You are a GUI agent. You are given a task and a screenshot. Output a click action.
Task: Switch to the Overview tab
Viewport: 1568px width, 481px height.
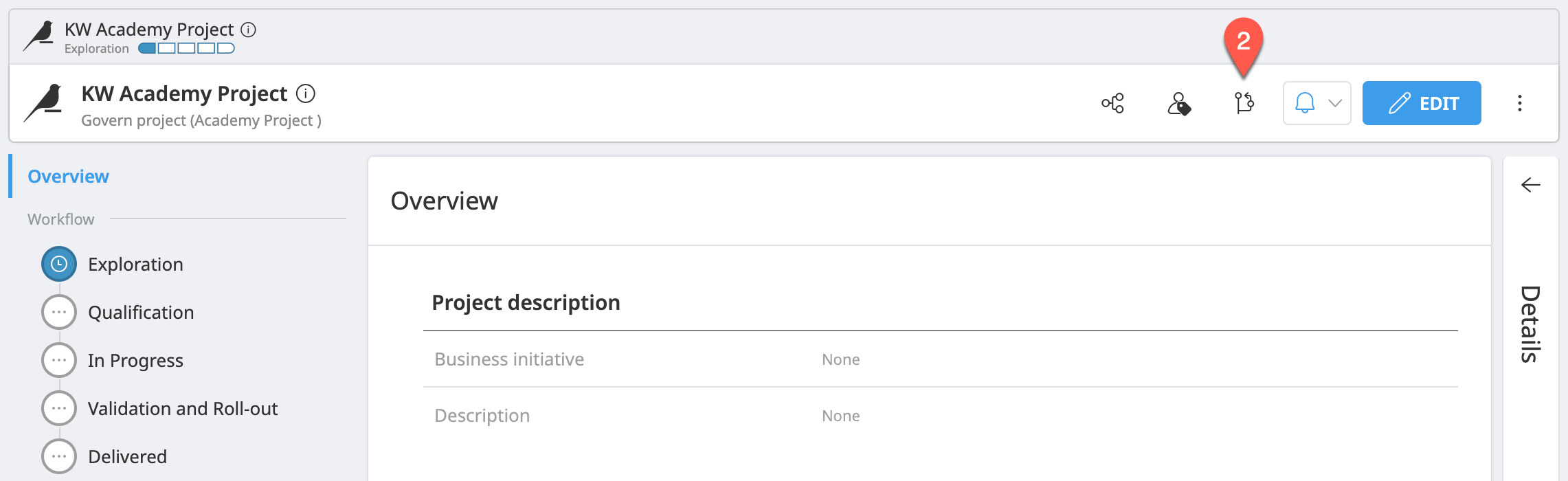click(67, 176)
